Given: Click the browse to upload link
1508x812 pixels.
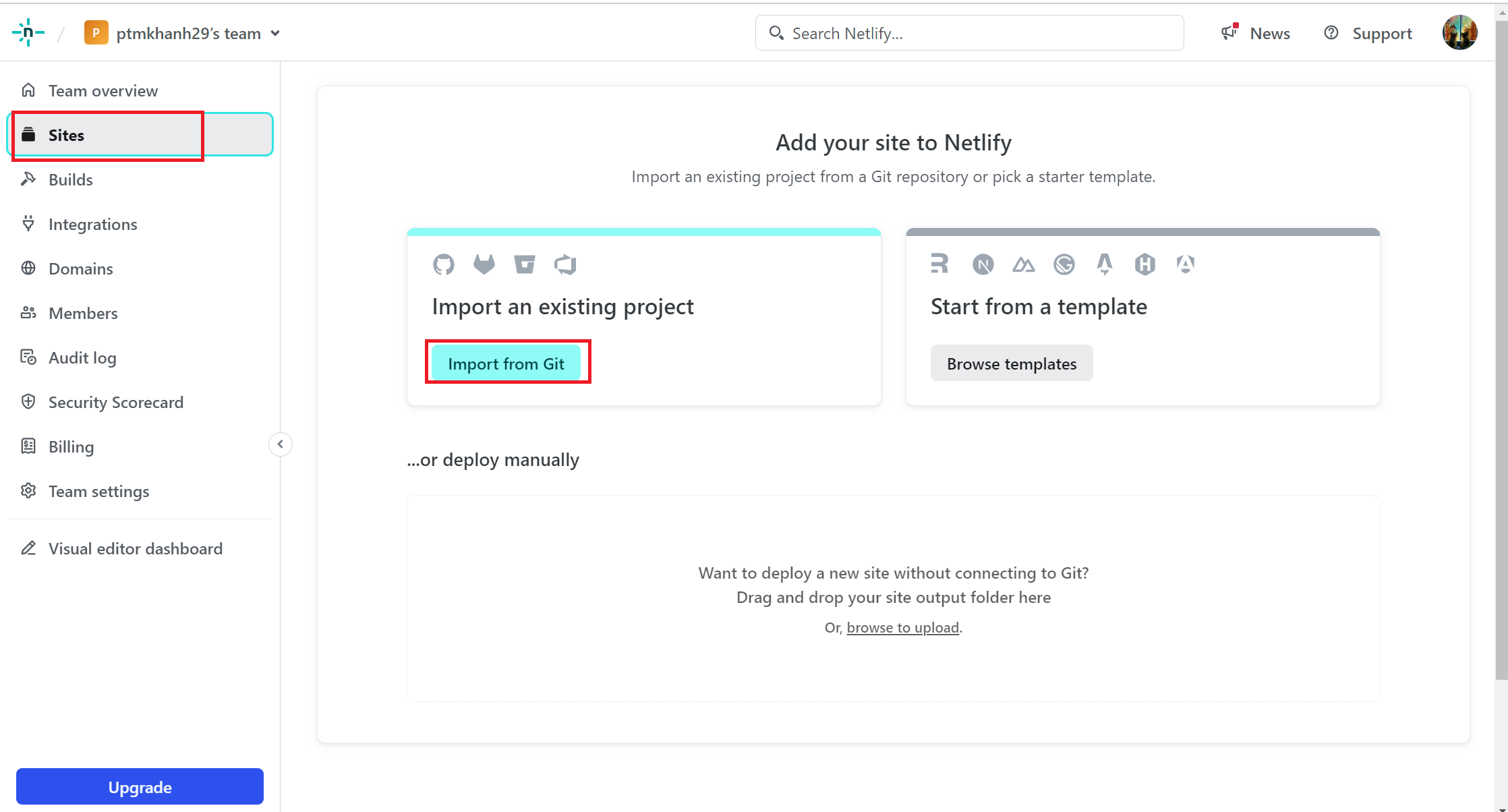Looking at the screenshot, I should (902, 627).
